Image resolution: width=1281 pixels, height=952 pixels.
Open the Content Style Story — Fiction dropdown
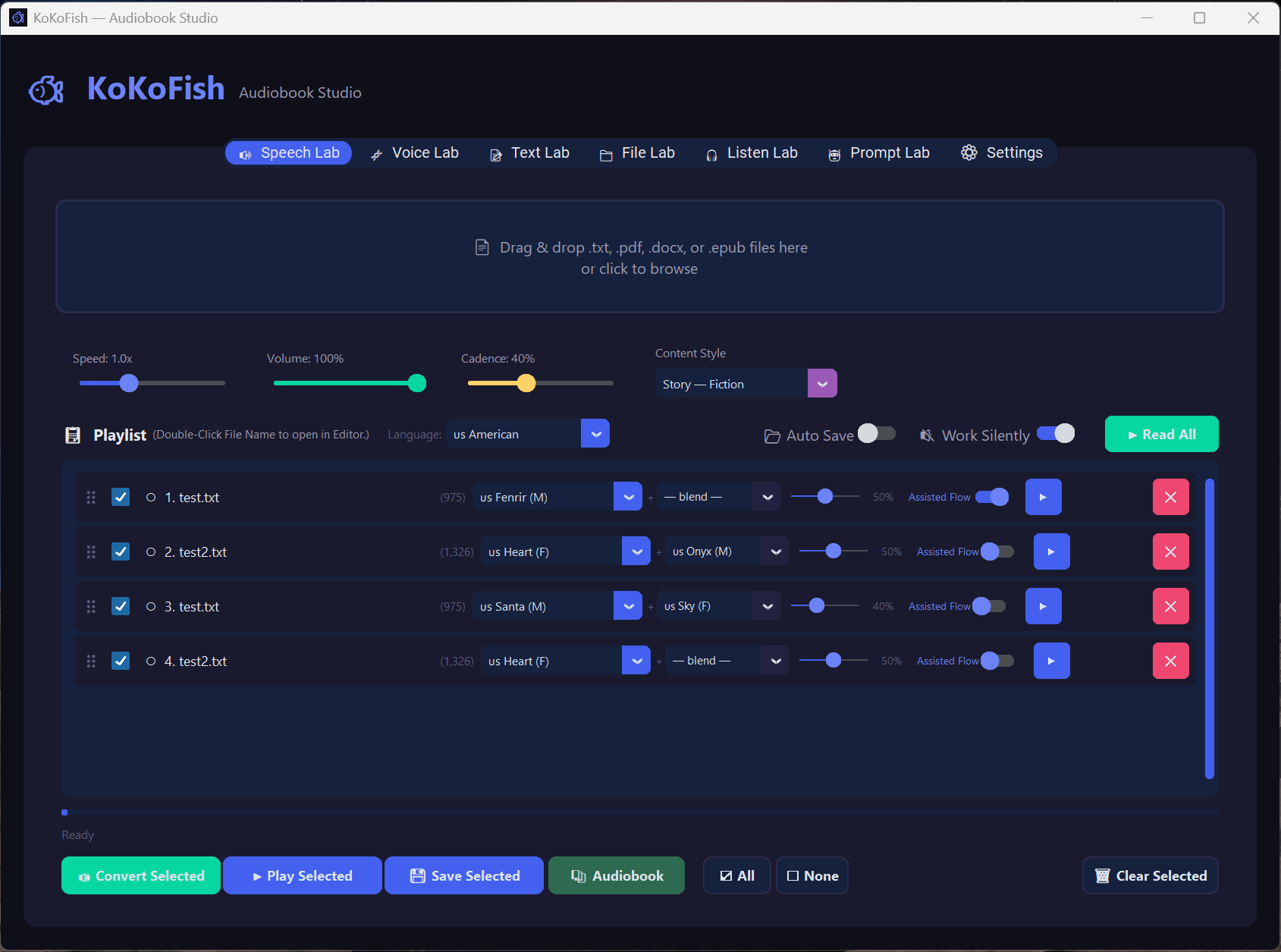(746, 384)
